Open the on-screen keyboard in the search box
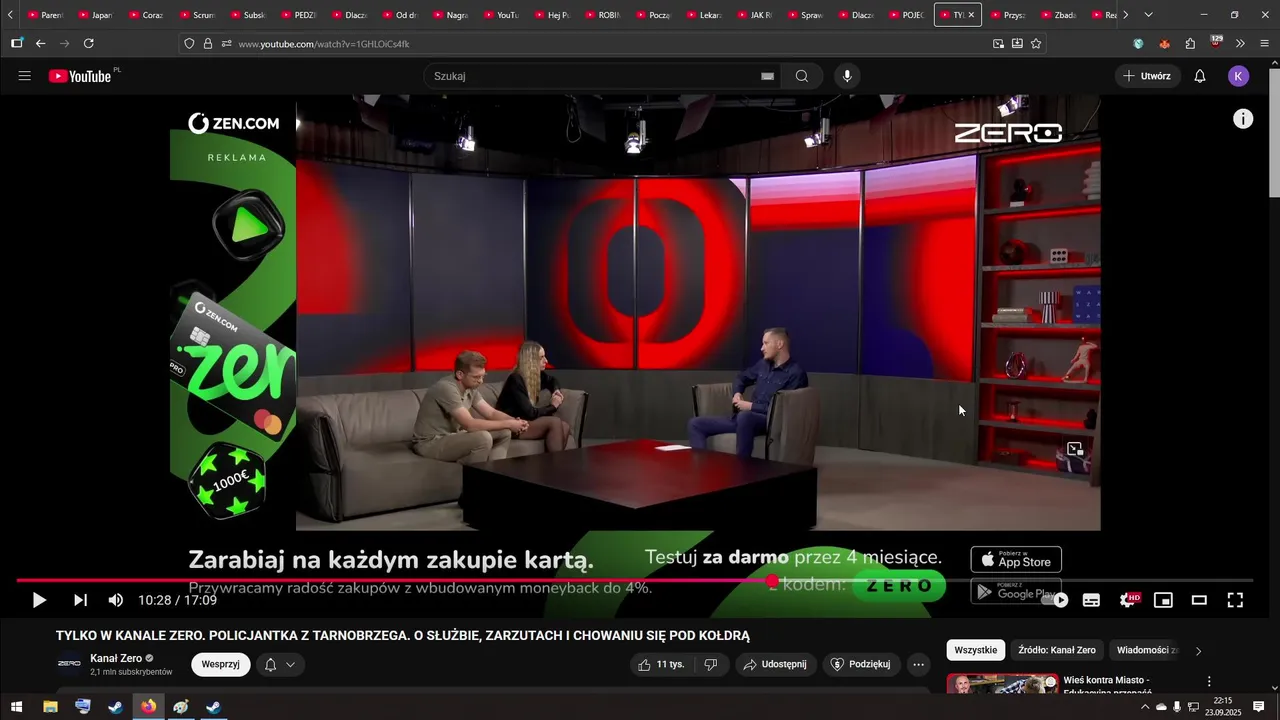 (x=767, y=76)
